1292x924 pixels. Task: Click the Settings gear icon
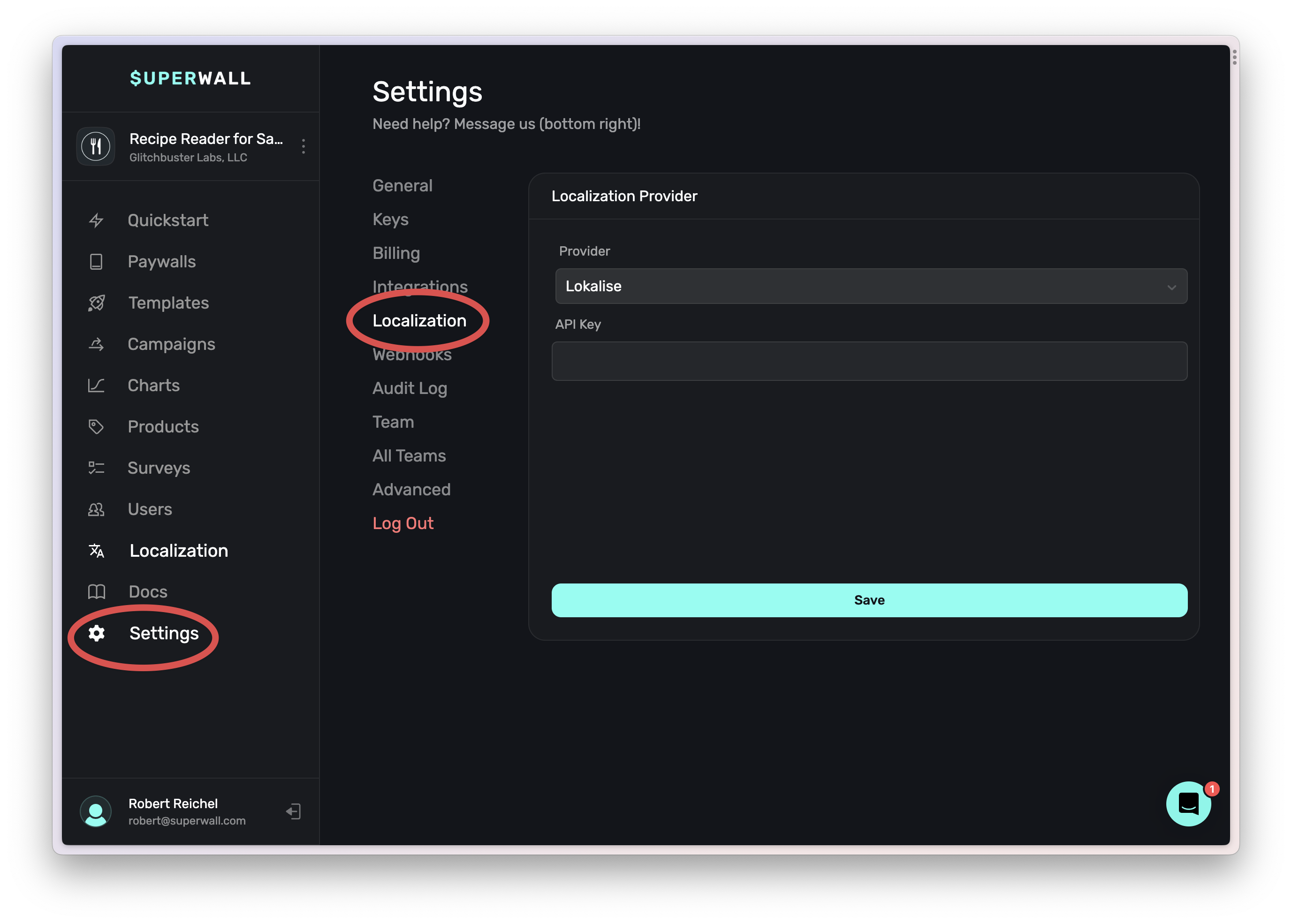[96, 633]
